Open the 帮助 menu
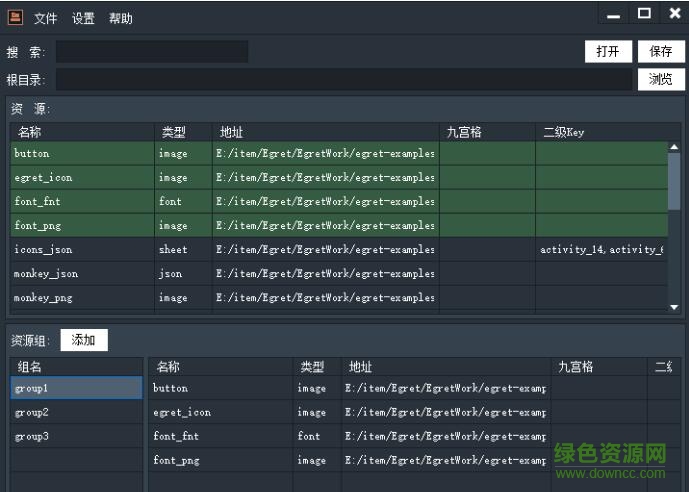 pos(120,19)
